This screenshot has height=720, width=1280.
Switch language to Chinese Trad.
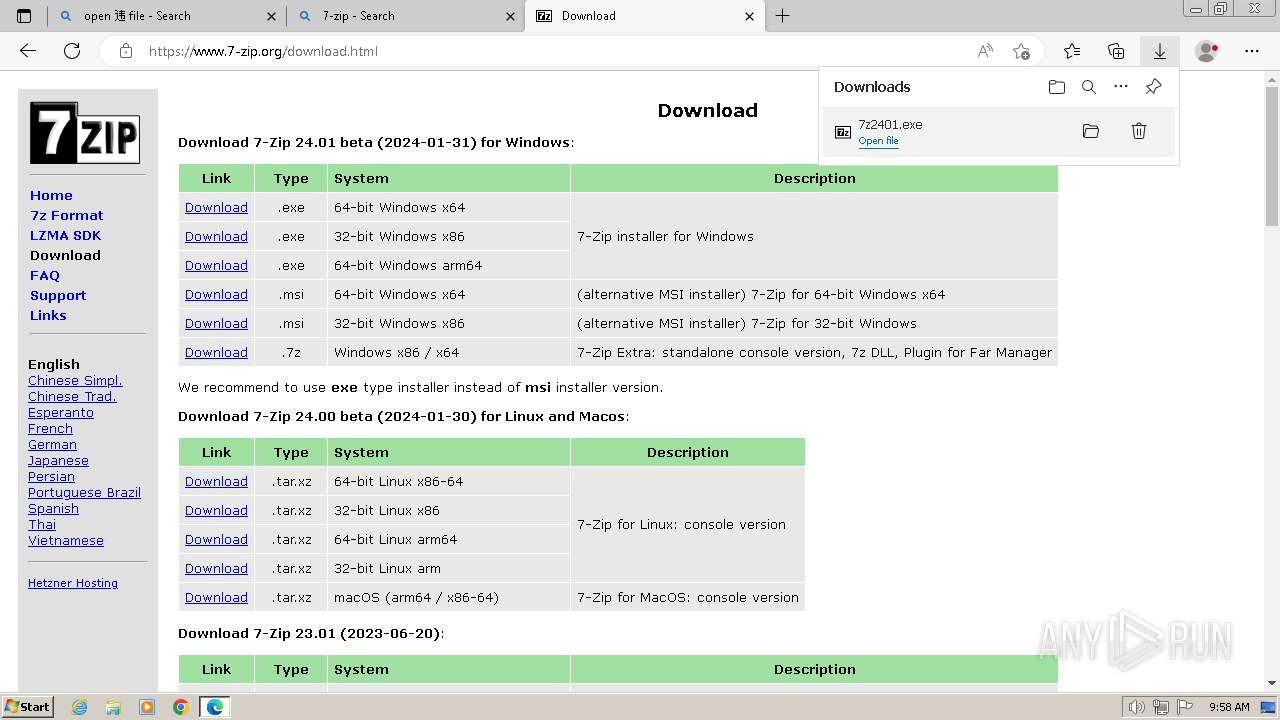point(72,396)
